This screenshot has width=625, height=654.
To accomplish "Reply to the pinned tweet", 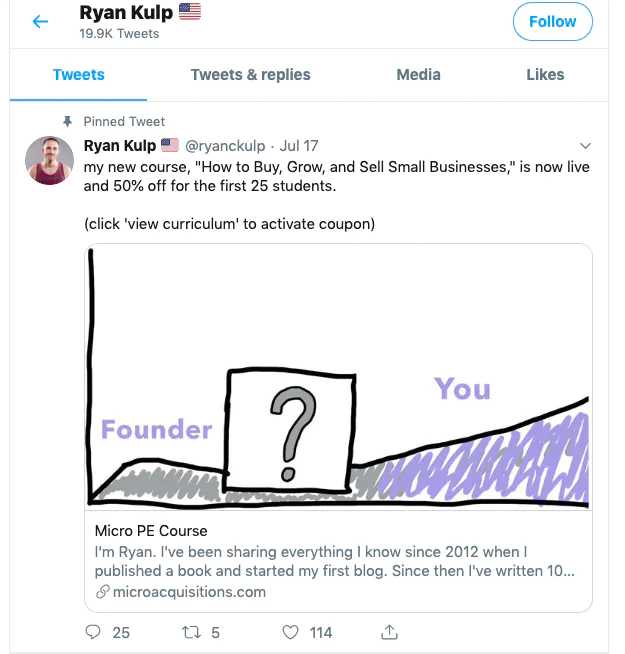I will 94,632.
